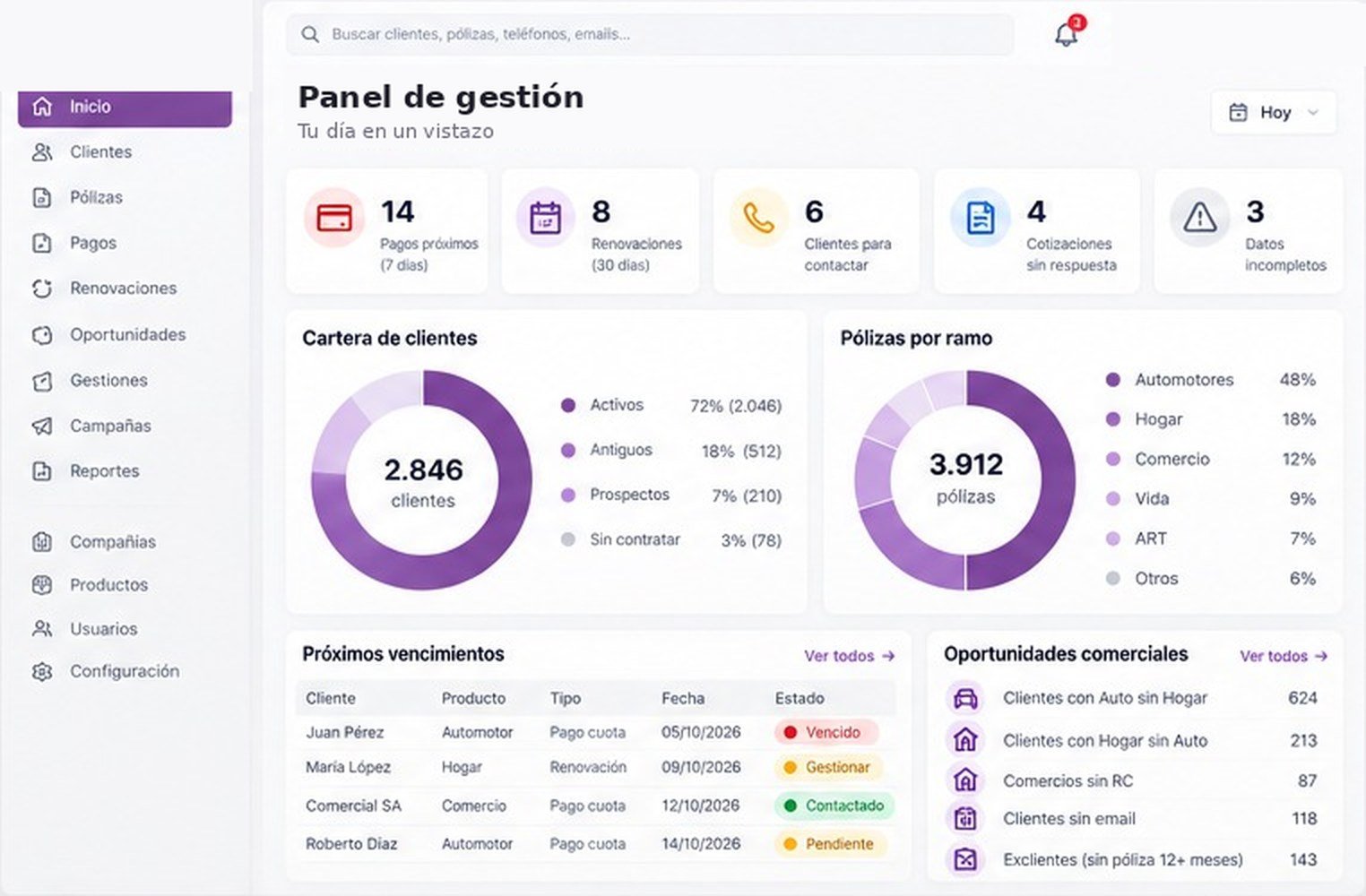Image resolution: width=1366 pixels, height=896 pixels.
Task: Click the icon beside Comercios sin RC
Action: click(965, 780)
